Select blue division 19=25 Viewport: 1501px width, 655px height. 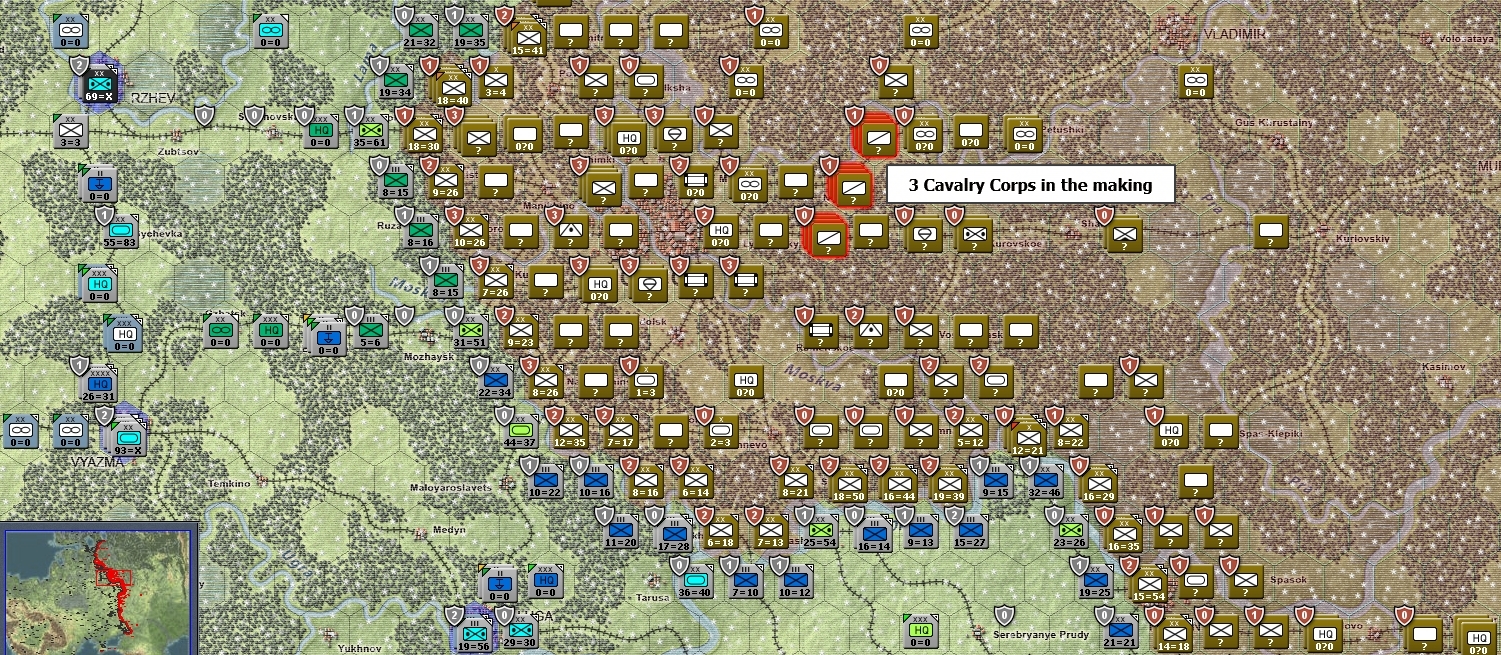click(x=1095, y=580)
